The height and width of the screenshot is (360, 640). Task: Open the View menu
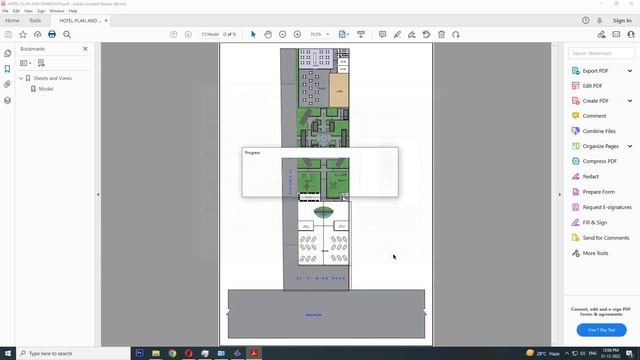pyautogui.click(x=28, y=11)
